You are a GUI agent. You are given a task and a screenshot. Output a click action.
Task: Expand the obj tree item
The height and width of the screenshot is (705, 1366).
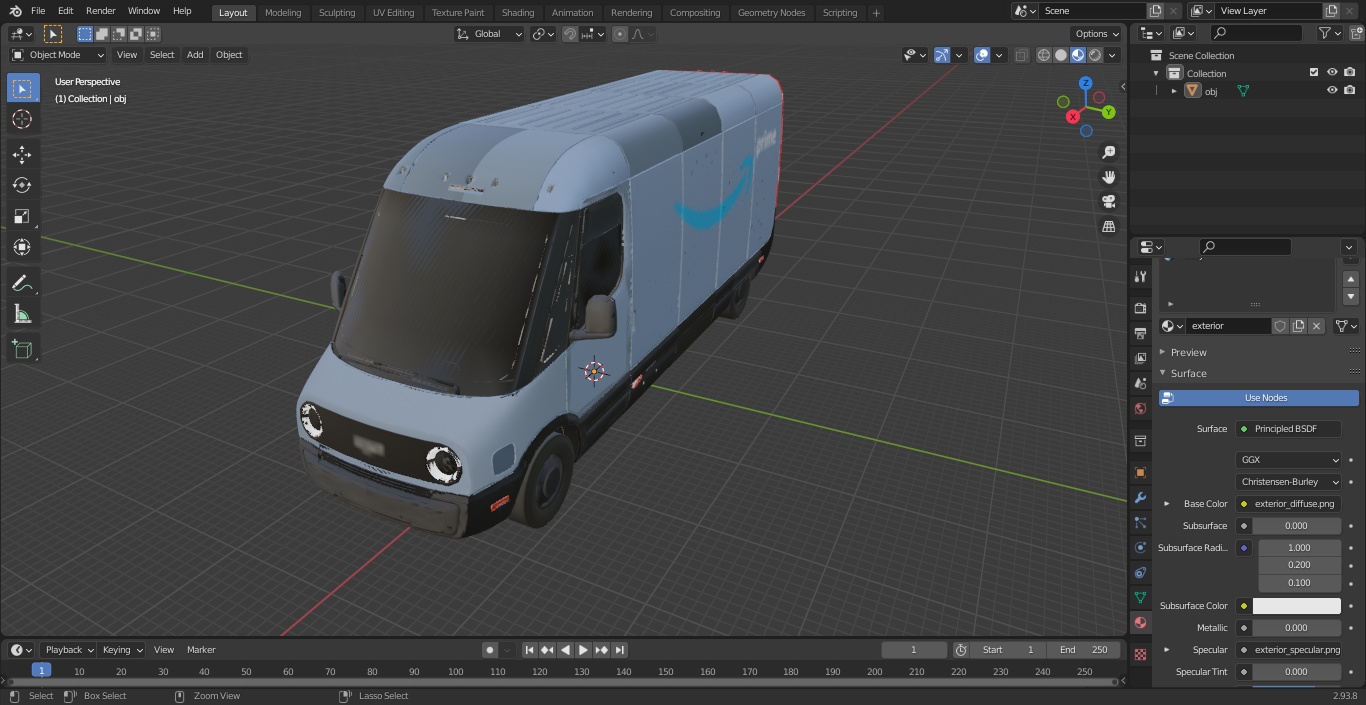pos(1174,91)
